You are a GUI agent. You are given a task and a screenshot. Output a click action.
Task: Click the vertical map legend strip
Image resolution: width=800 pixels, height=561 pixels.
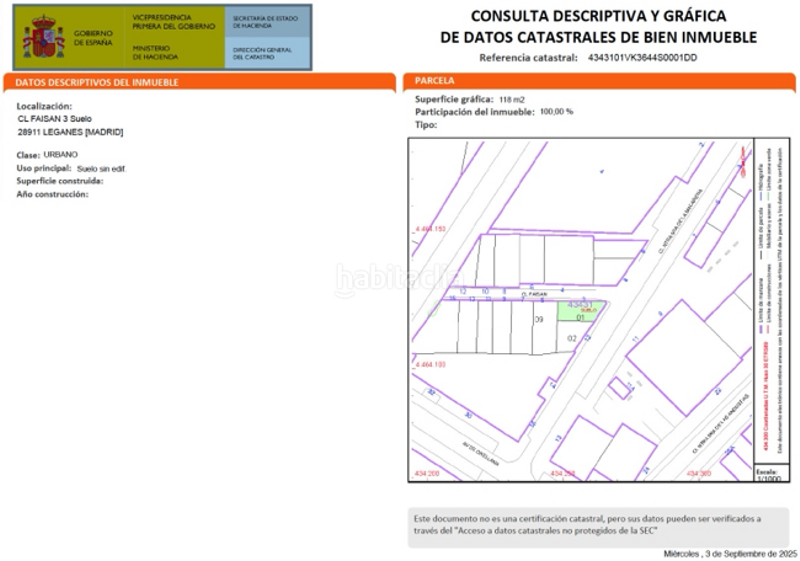tap(767, 300)
